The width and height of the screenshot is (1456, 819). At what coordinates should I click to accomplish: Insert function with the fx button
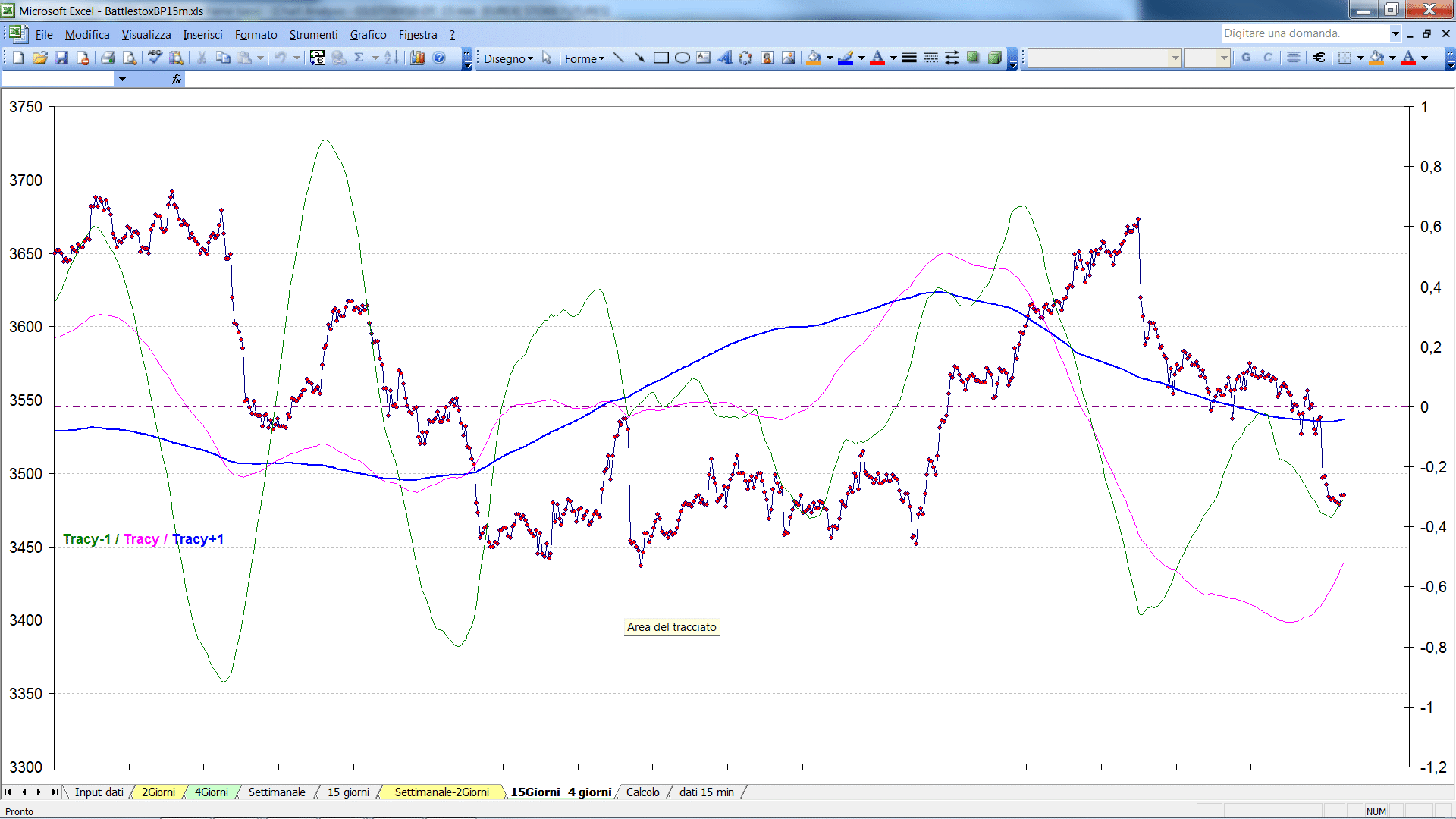[x=177, y=79]
